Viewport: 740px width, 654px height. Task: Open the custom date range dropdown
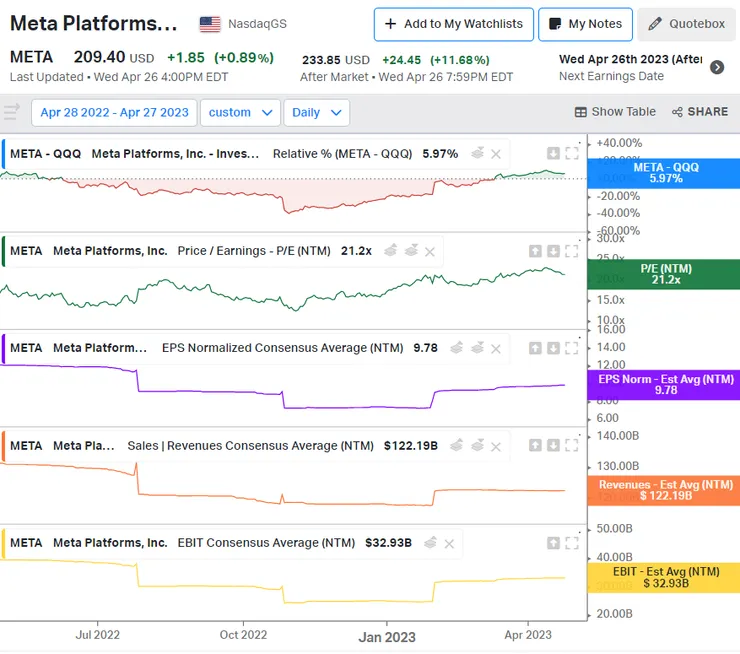[x=240, y=112]
